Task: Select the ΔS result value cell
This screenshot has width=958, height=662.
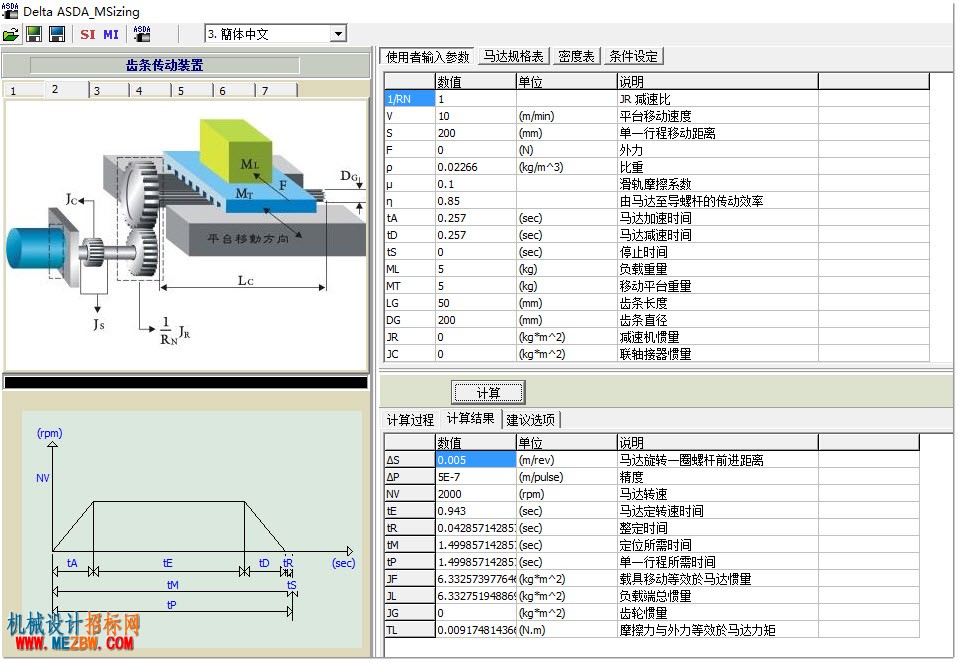Action: [x=475, y=460]
